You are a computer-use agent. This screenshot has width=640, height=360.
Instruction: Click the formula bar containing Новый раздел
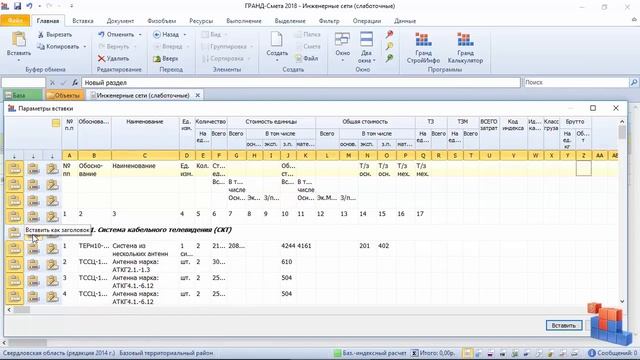(301, 83)
